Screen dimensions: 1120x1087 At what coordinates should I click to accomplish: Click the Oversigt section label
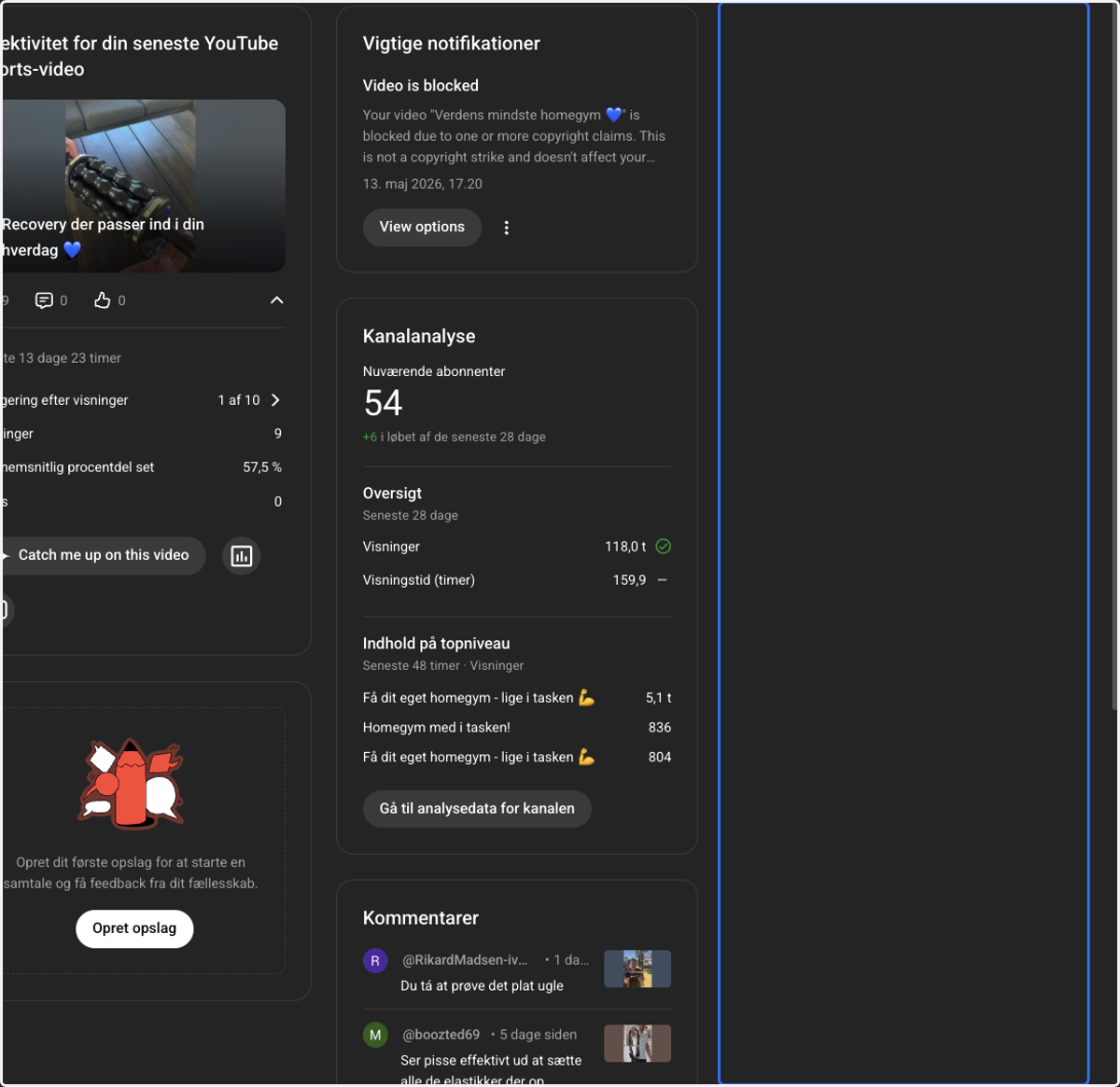392,494
